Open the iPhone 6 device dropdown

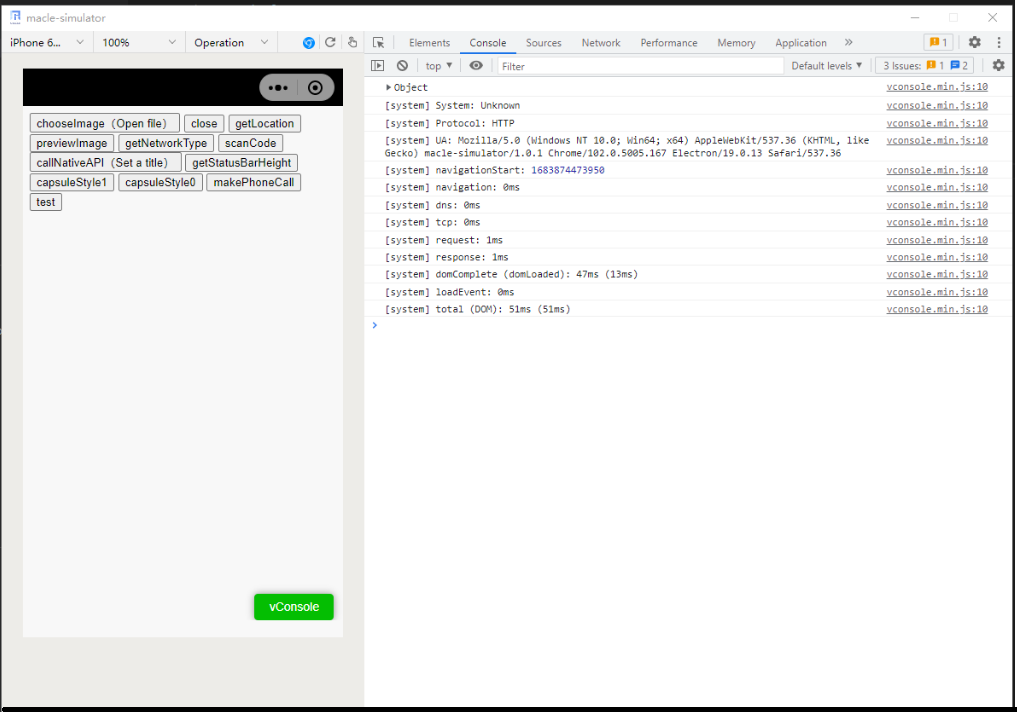[44, 42]
